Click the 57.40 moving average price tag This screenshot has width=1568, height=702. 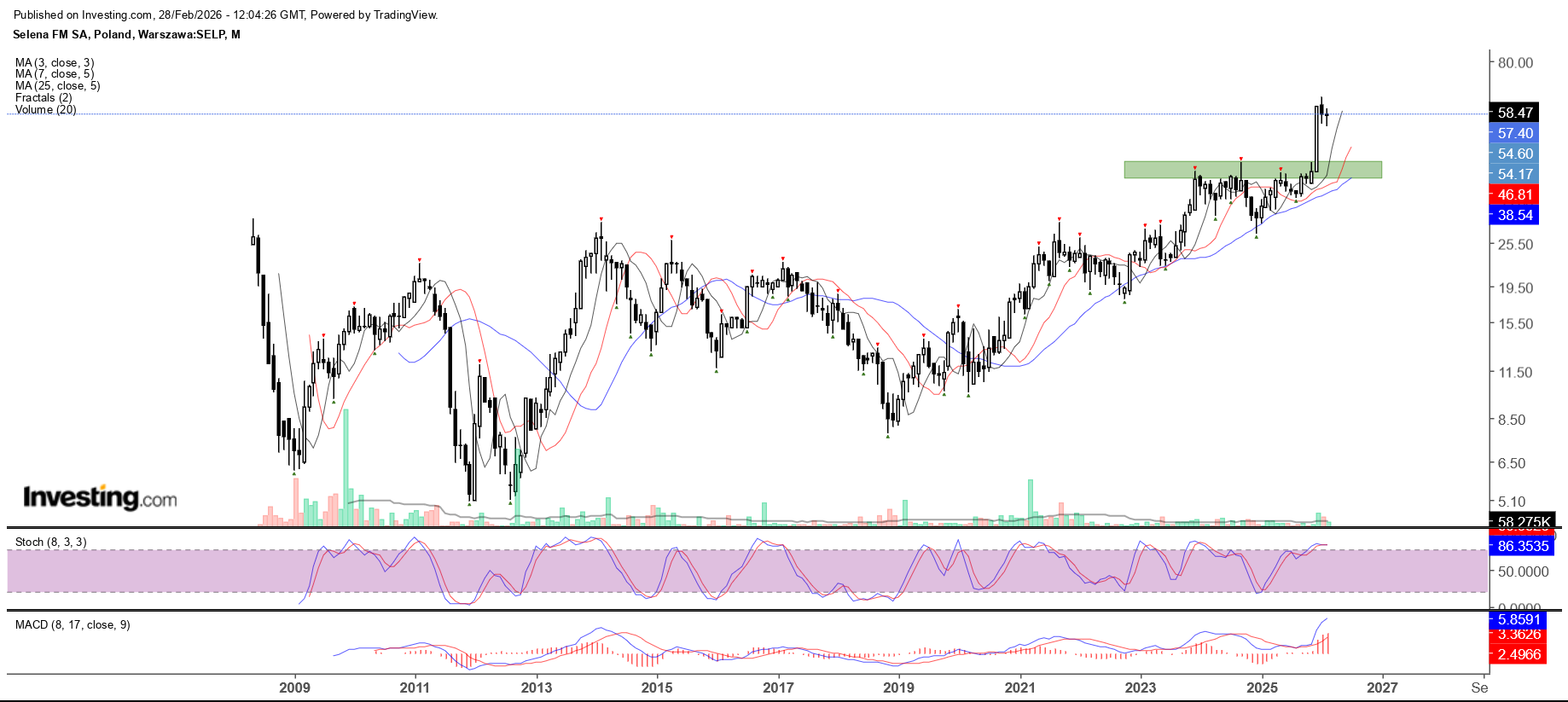(x=1515, y=133)
